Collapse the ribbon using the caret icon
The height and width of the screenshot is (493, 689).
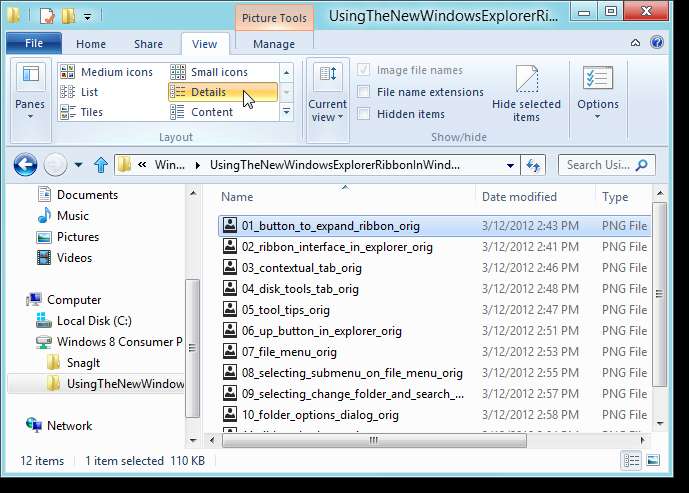[x=635, y=43]
